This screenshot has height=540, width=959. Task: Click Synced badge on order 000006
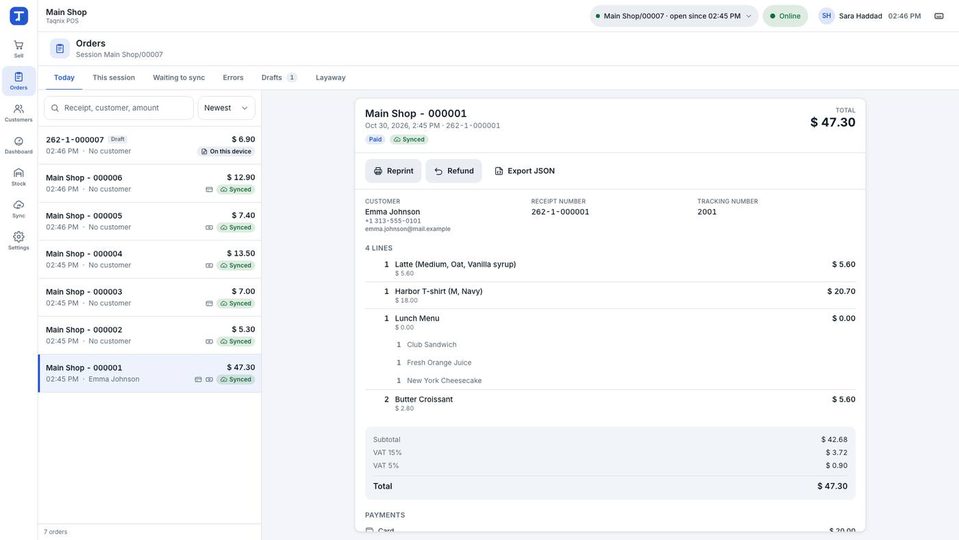(x=236, y=190)
